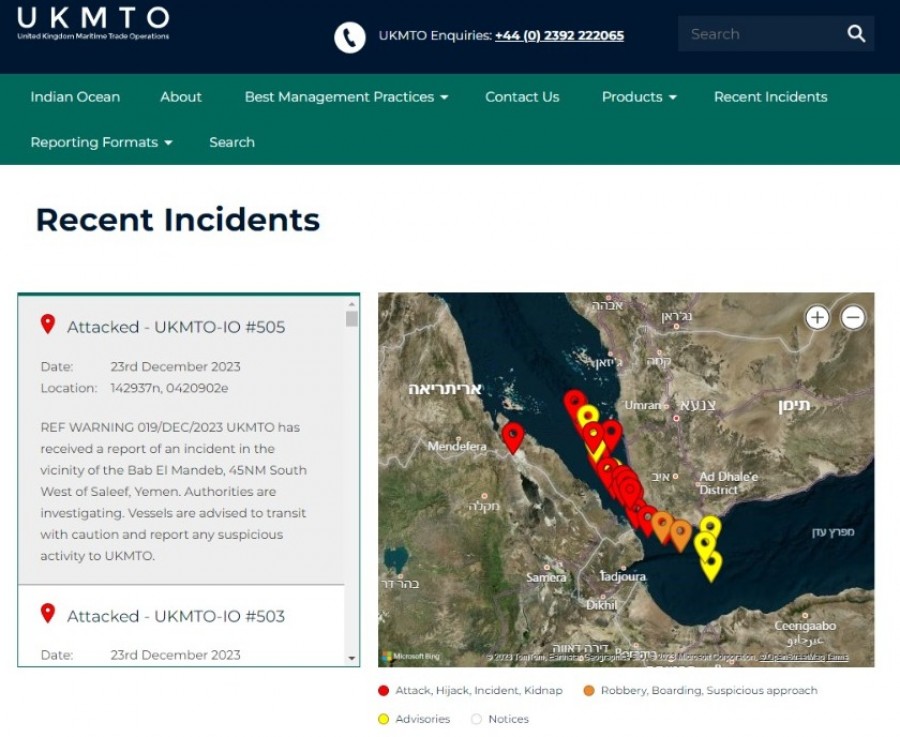Viewport: 900px width, 737px height.
Task: Zoom in the map with plus button
Action: tap(817, 318)
